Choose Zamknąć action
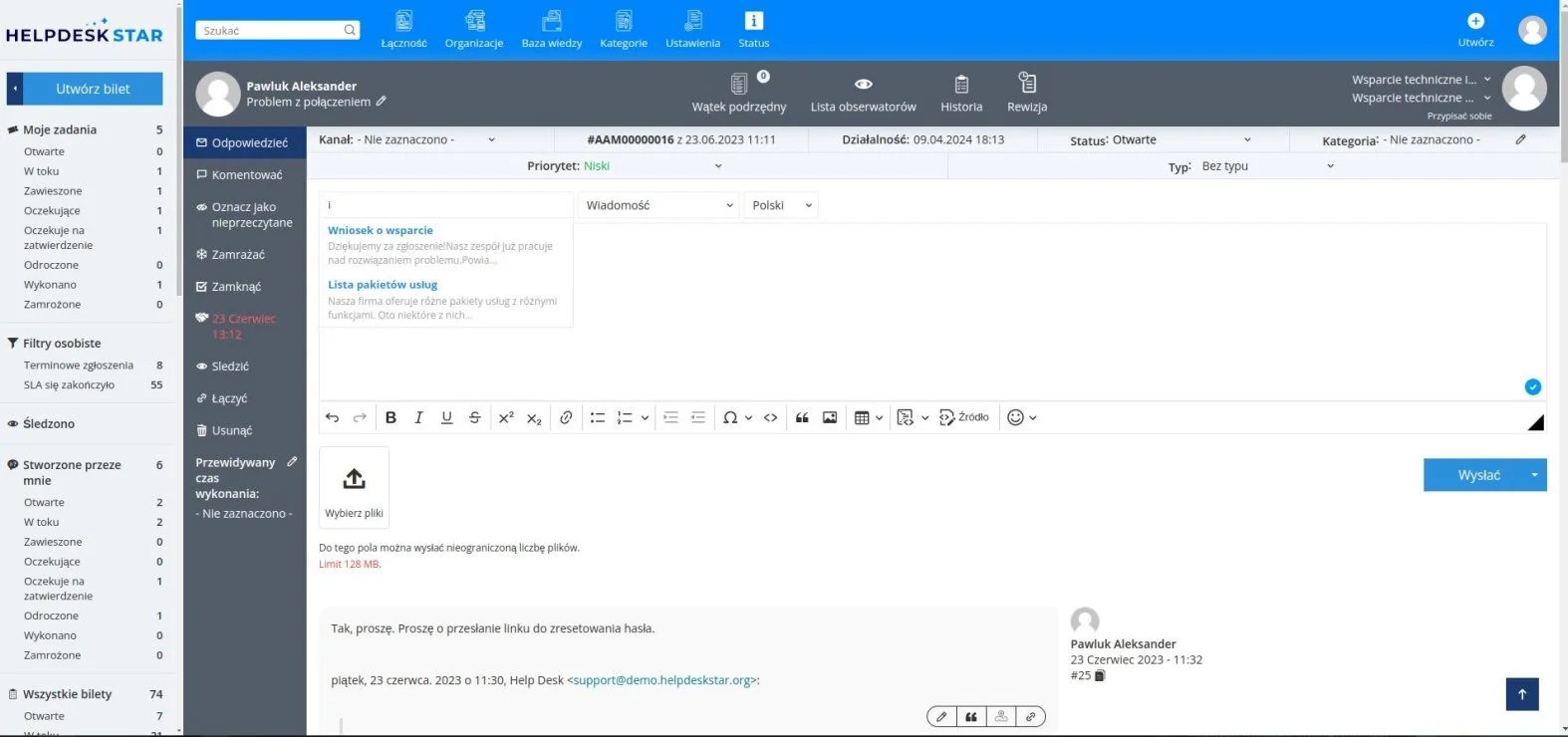Screen dimensions: 1568x737 pos(245,286)
